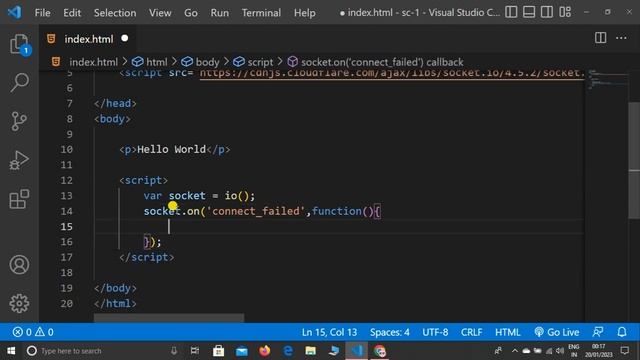Open the notifications bell icon
This screenshot has height=360, width=640.
[x=622, y=332]
